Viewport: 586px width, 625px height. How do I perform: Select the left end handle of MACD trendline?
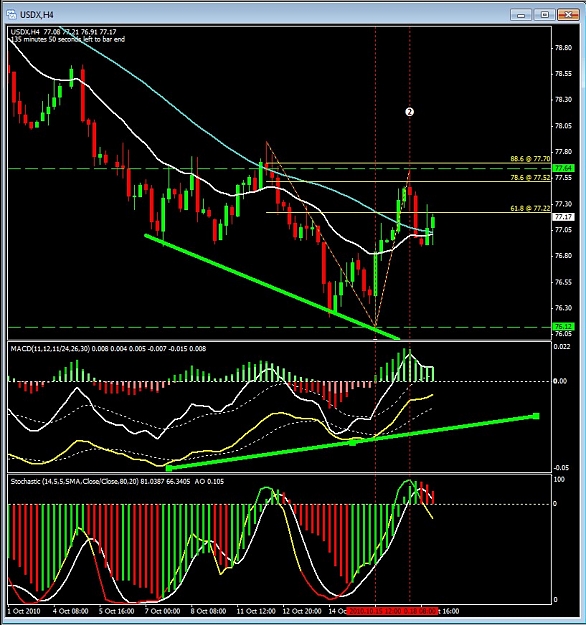(169, 468)
